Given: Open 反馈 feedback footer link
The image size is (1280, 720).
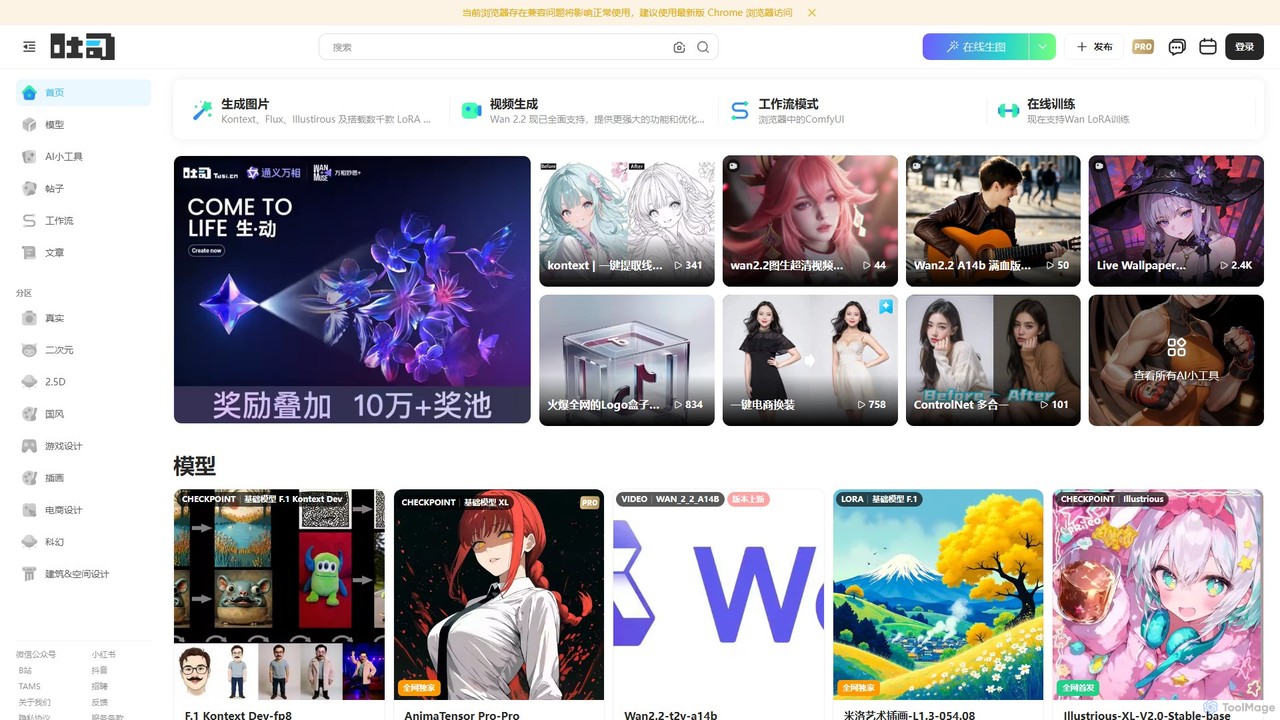Looking at the screenshot, I should [x=99, y=702].
